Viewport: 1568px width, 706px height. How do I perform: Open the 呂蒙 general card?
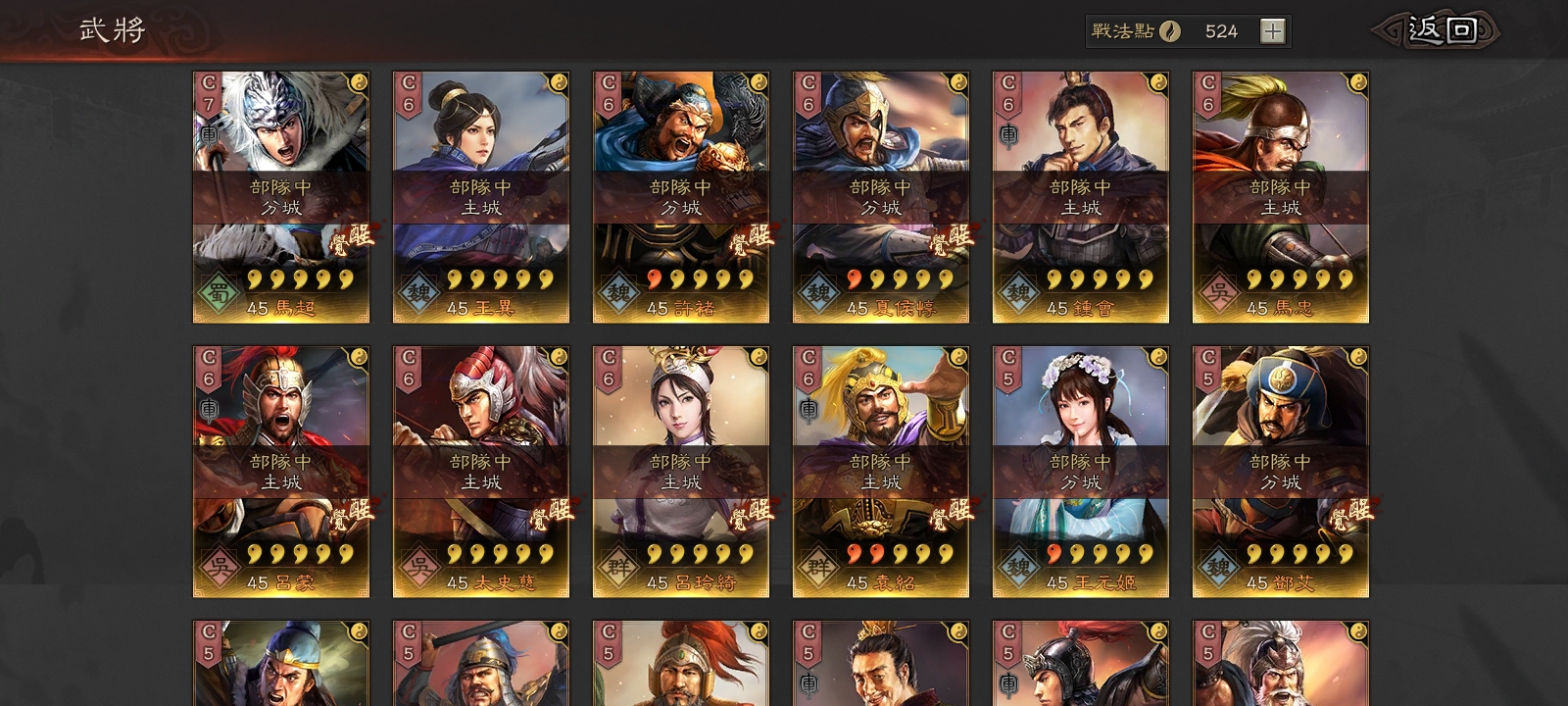[x=281, y=472]
